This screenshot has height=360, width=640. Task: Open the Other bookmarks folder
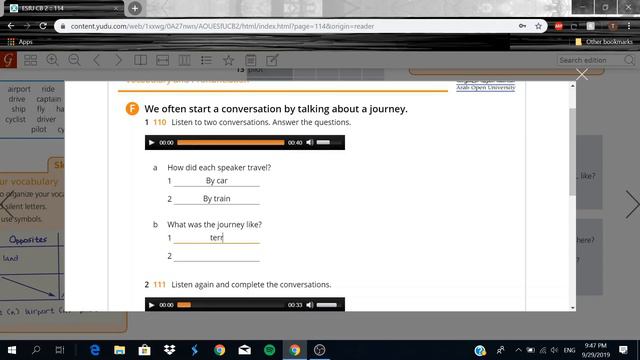coord(604,42)
